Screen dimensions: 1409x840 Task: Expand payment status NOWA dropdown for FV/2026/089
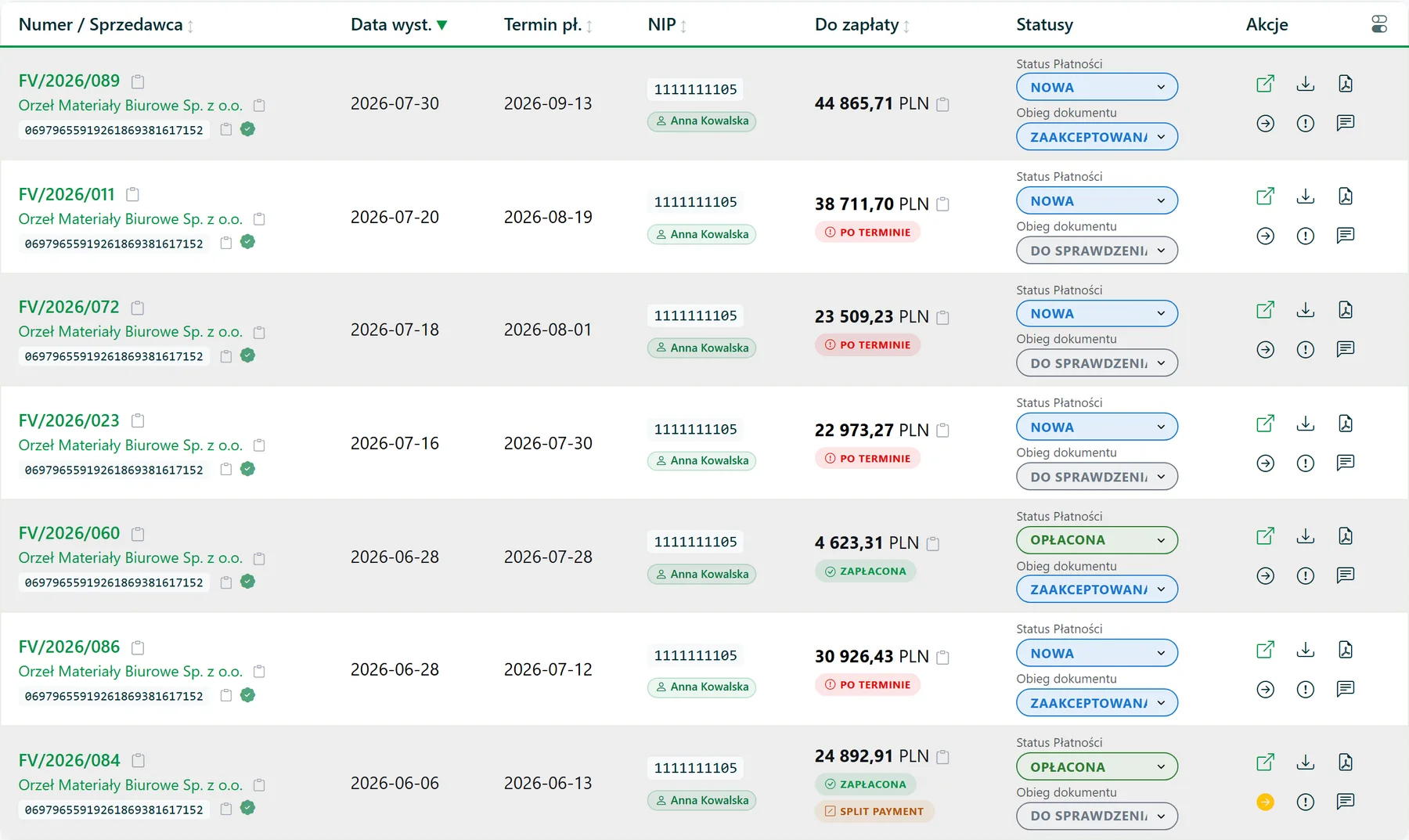[x=1097, y=87]
